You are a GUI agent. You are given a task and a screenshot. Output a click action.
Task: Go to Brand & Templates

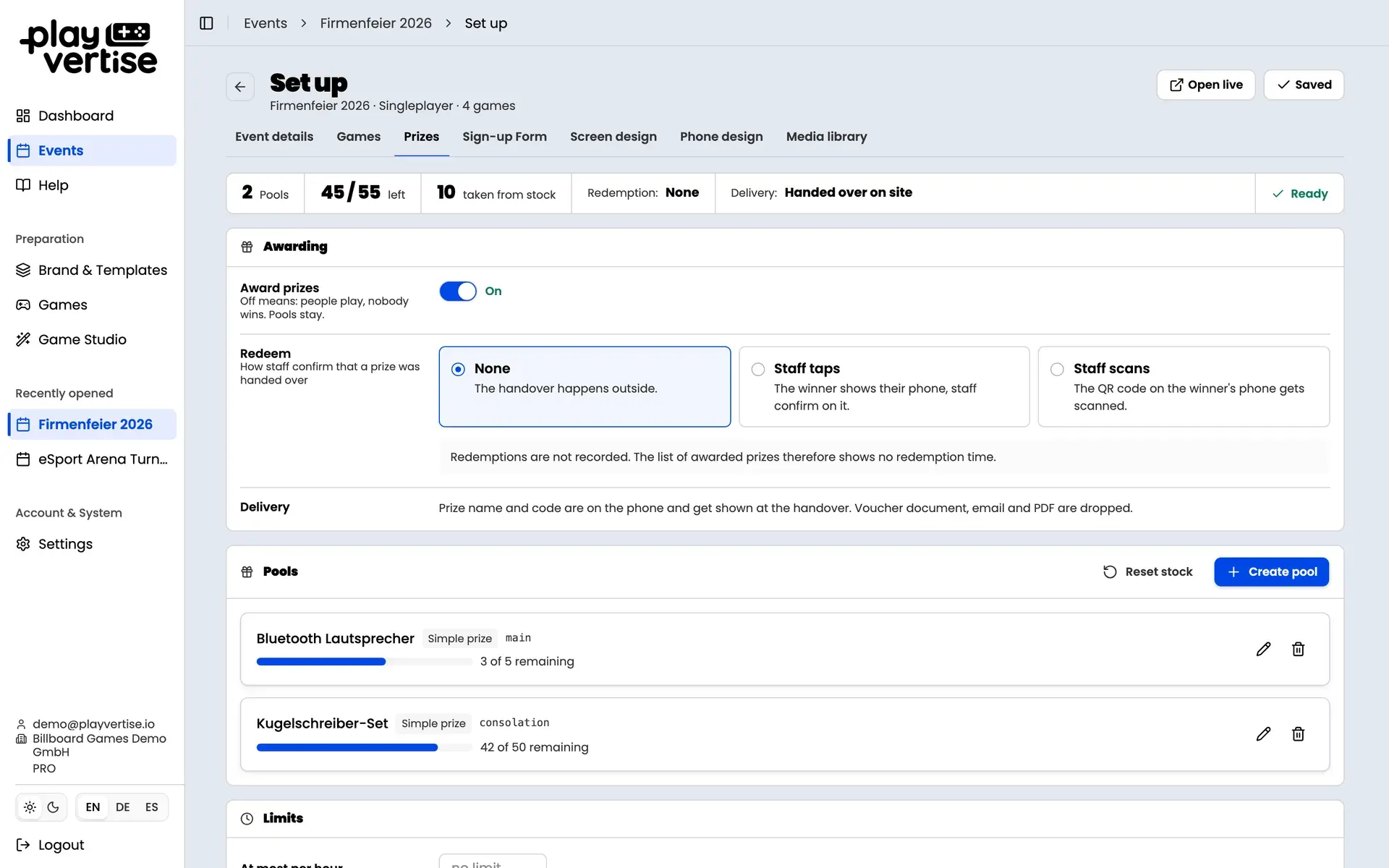pyautogui.click(x=92, y=270)
